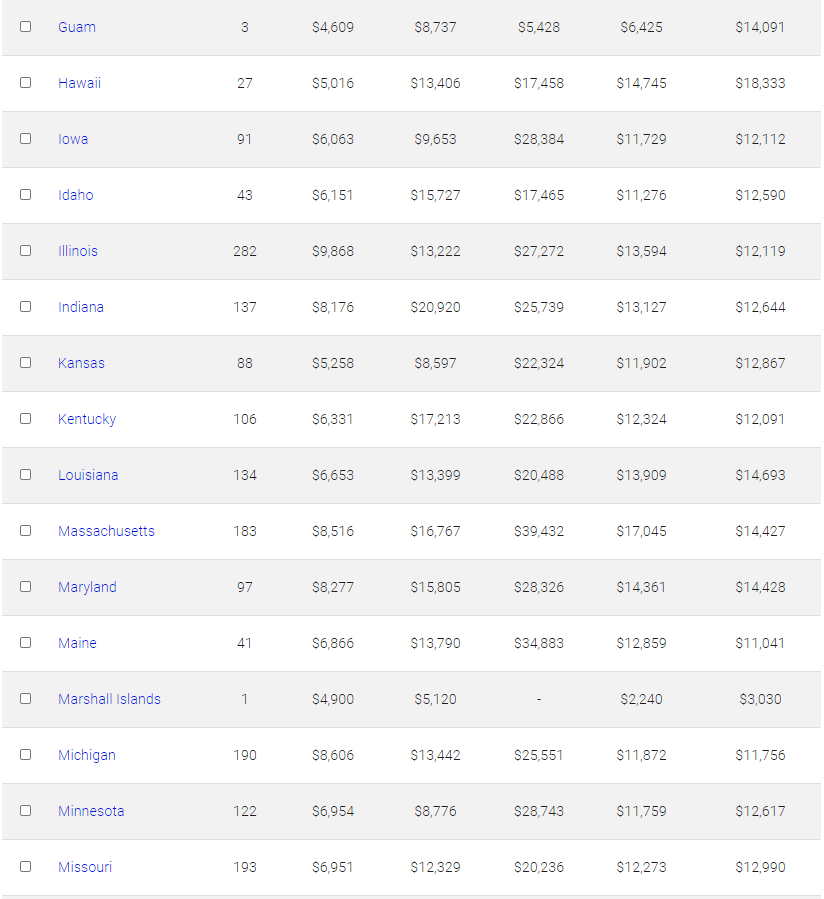Open the Hawaii state link
The height and width of the screenshot is (899, 824).
[x=79, y=83]
